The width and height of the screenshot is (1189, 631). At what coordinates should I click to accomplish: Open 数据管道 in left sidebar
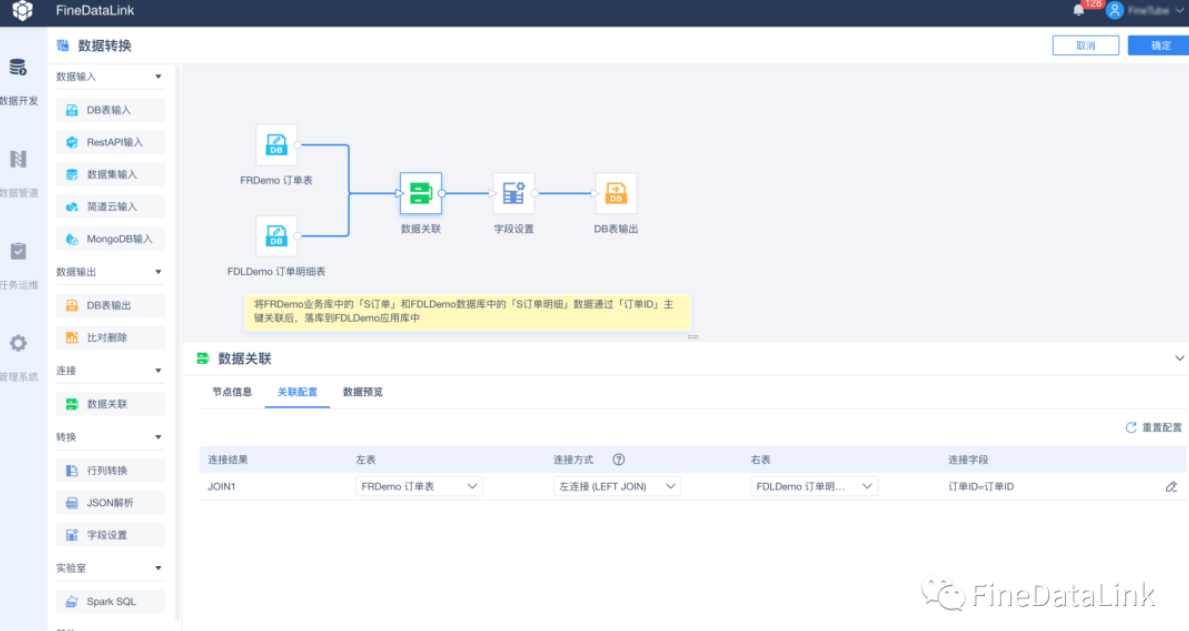(18, 174)
